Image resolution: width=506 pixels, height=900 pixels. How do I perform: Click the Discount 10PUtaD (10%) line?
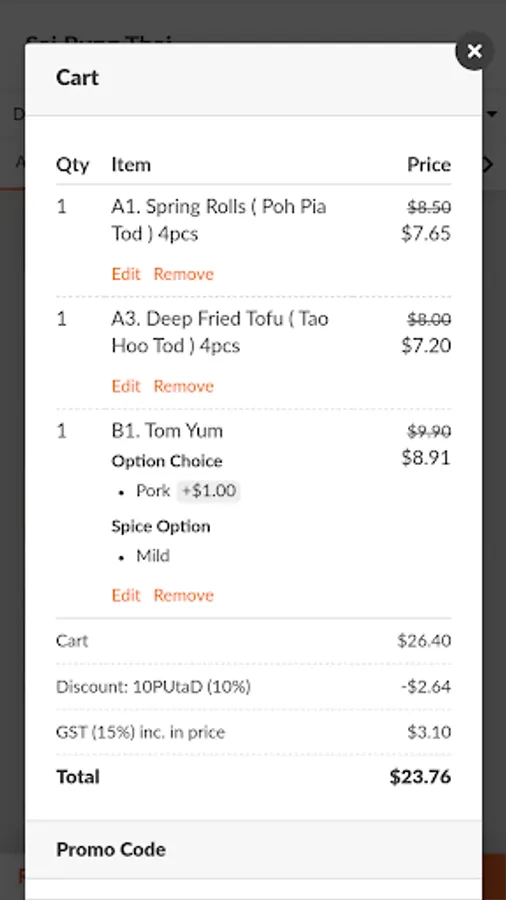(x=253, y=686)
